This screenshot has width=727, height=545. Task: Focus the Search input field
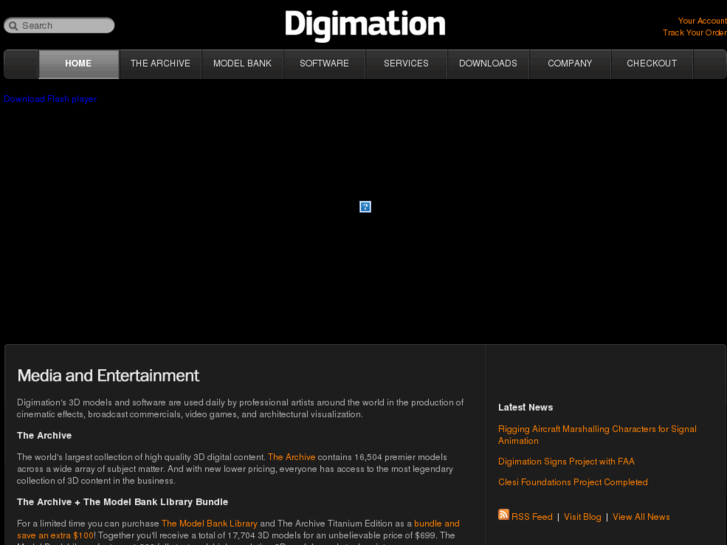pyautogui.click(x=59, y=26)
